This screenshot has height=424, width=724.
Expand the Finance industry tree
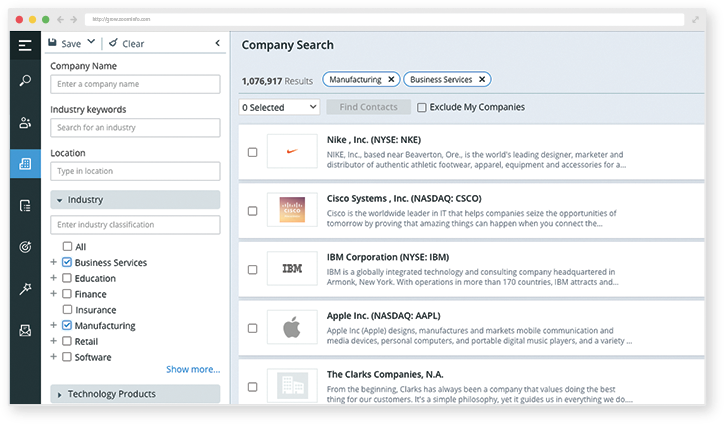[x=54, y=293]
